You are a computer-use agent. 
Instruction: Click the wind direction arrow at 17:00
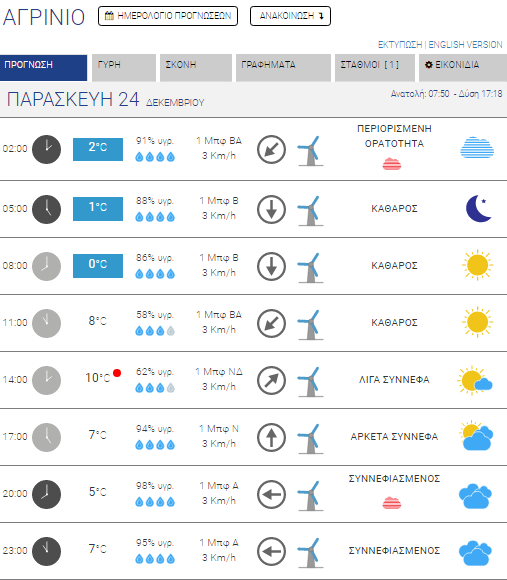271,437
